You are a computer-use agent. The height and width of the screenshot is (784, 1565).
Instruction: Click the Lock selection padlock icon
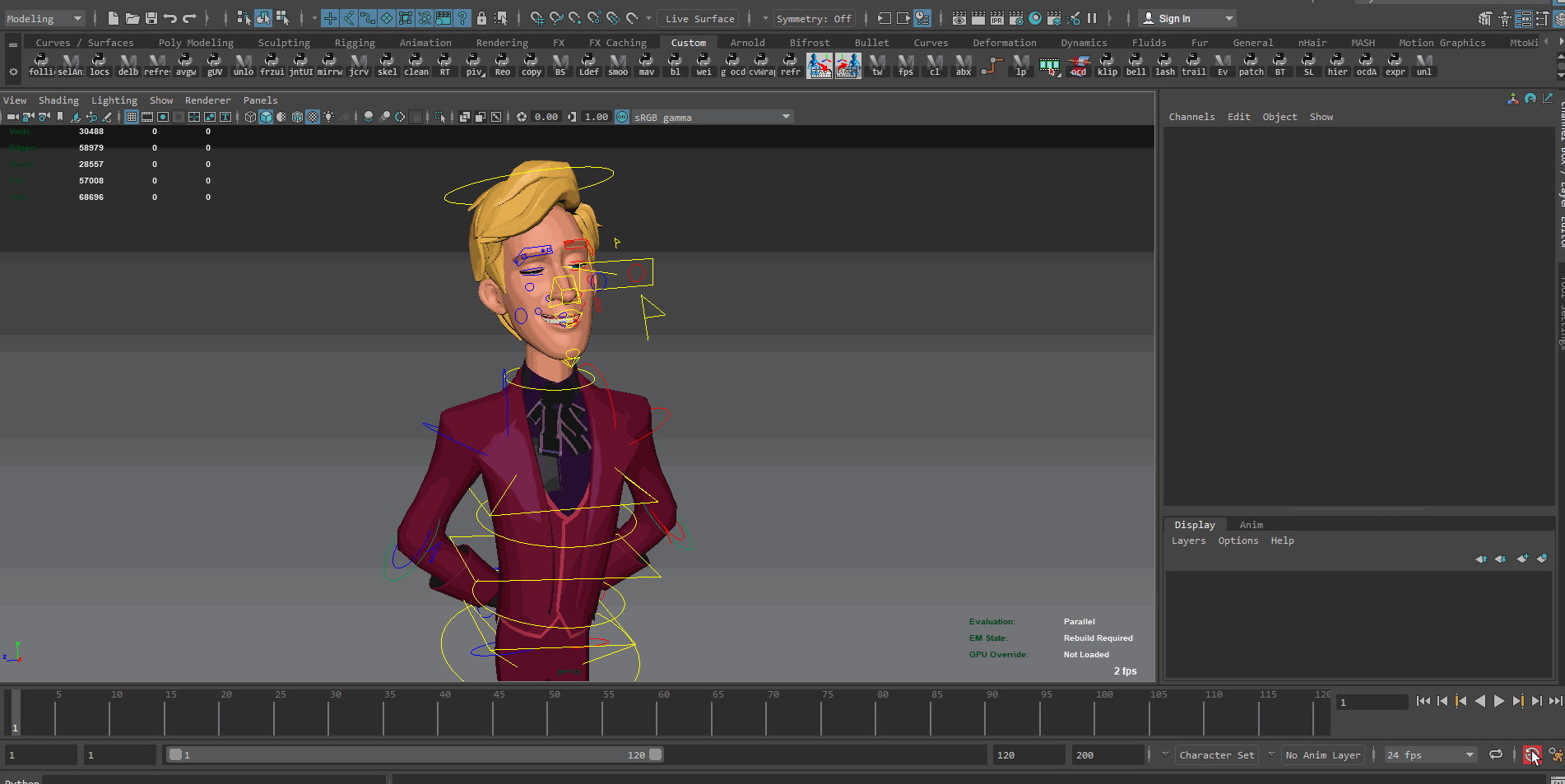click(x=482, y=18)
